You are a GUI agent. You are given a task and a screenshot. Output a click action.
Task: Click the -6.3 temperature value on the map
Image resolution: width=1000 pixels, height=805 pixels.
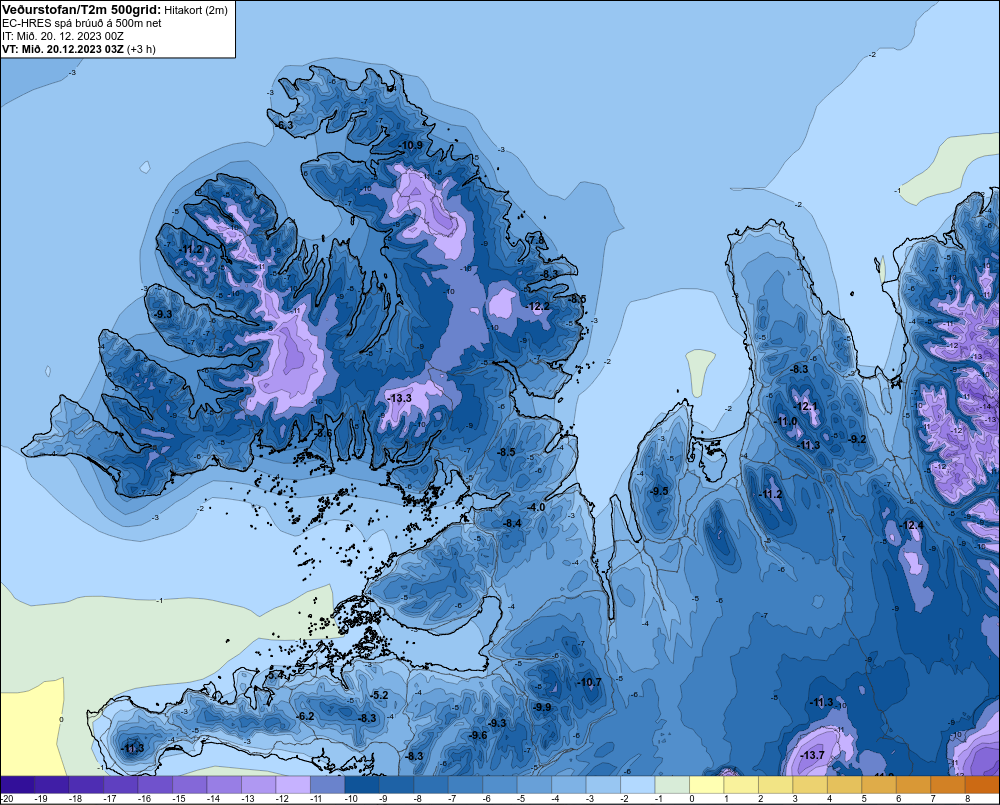pyautogui.click(x=284, y=125)
